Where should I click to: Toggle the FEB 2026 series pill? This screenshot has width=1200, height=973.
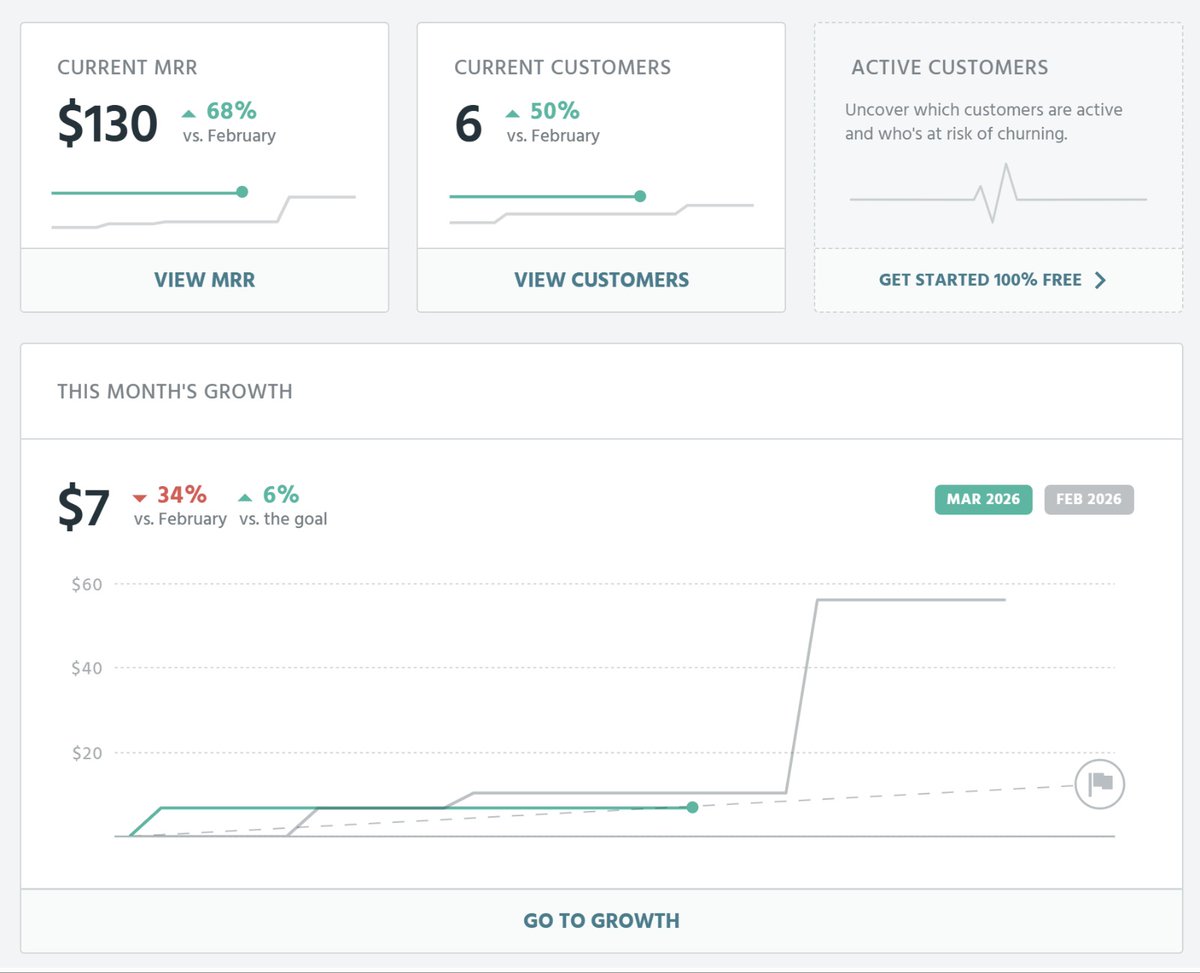[x=1089, y=499]
